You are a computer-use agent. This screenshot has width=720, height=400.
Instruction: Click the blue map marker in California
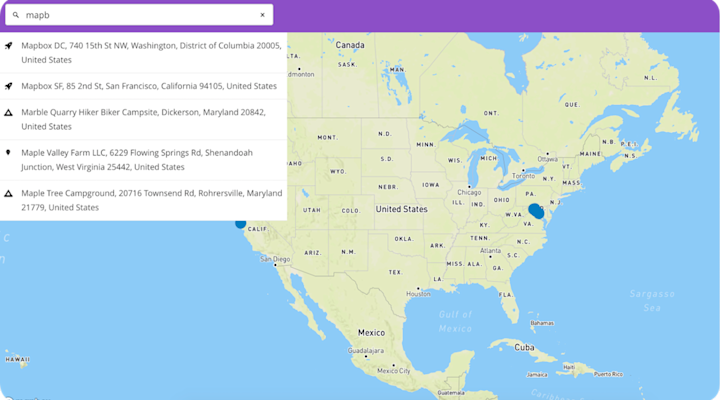tap(241, 224)
